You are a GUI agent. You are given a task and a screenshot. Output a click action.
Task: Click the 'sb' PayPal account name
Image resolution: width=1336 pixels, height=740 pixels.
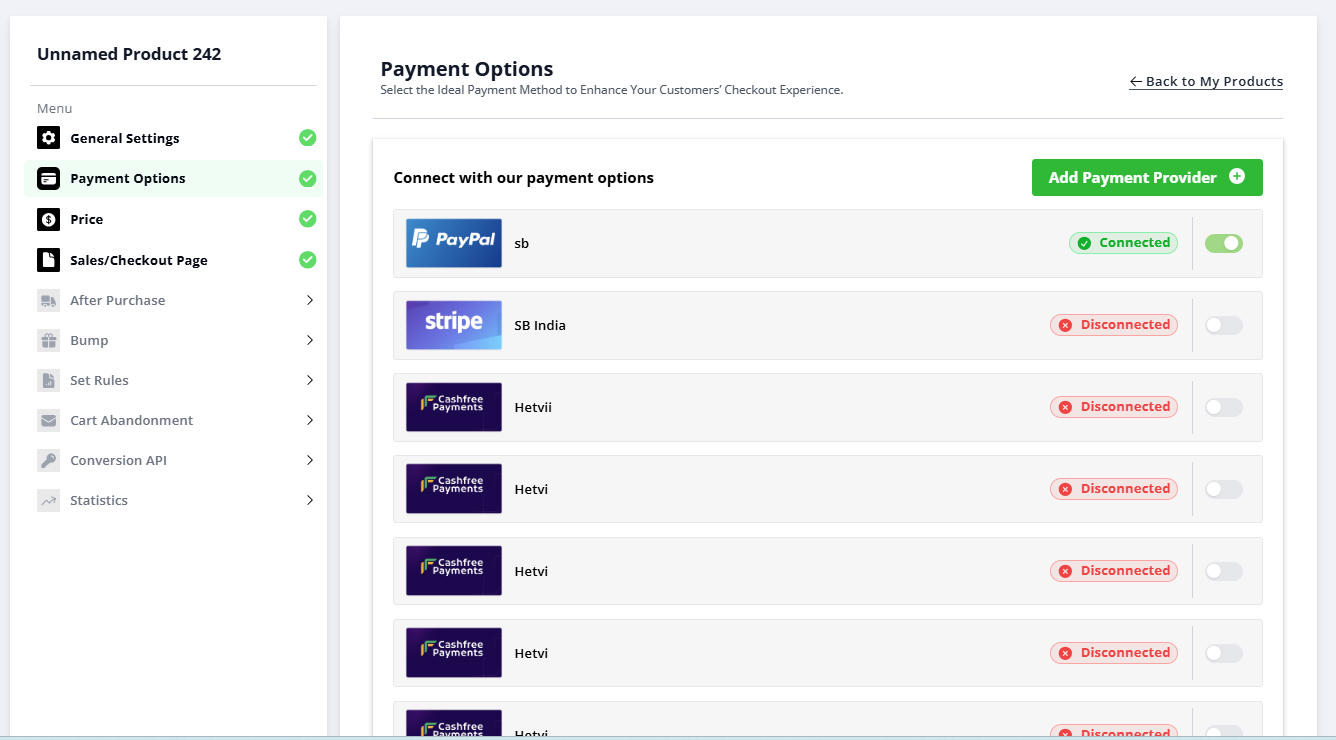522,243
